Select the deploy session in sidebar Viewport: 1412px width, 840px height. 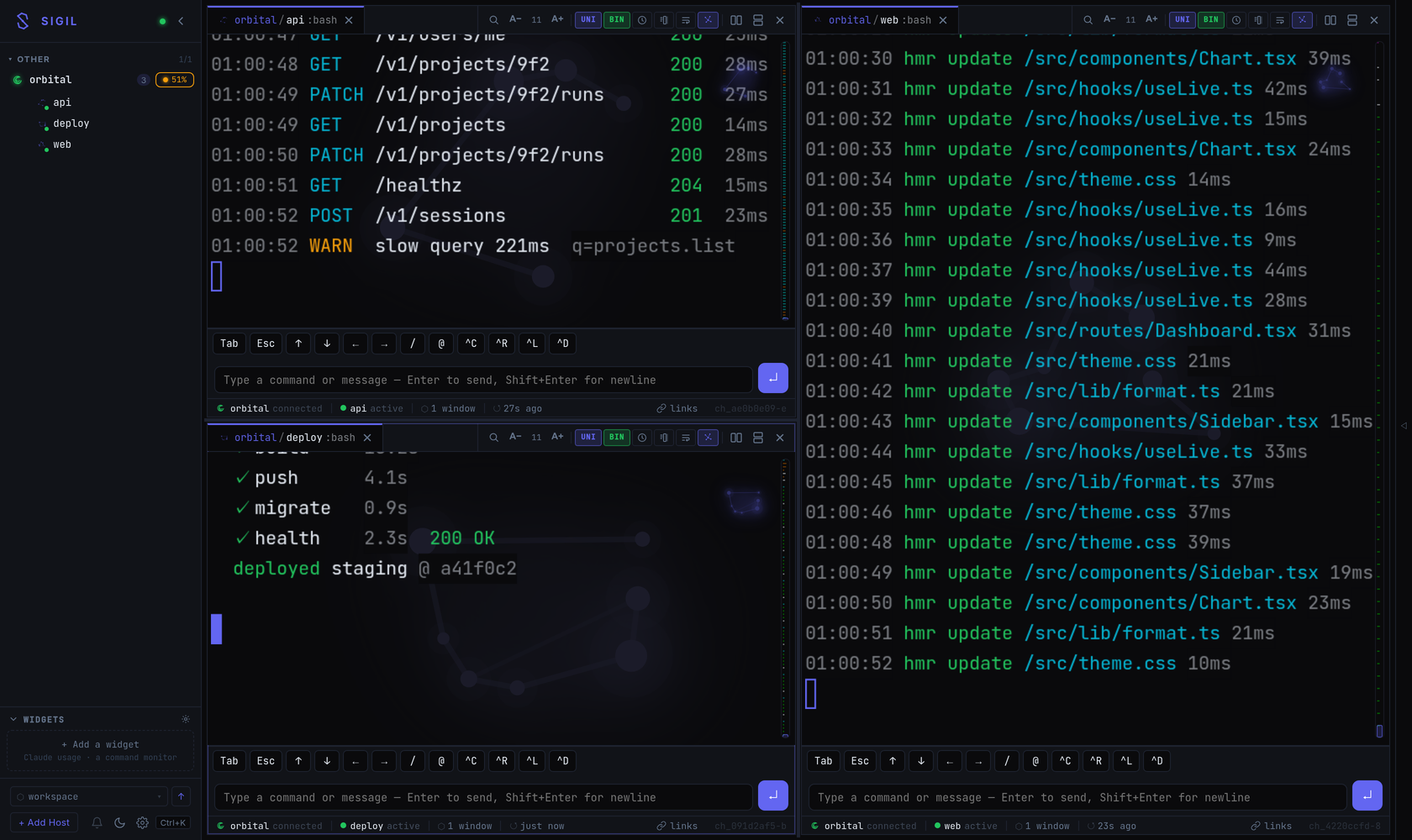click(71, 123)
